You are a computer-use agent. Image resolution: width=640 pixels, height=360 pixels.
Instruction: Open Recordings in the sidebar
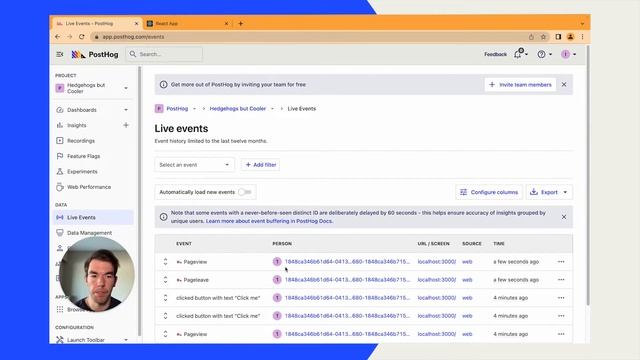(x=81, y=140)
